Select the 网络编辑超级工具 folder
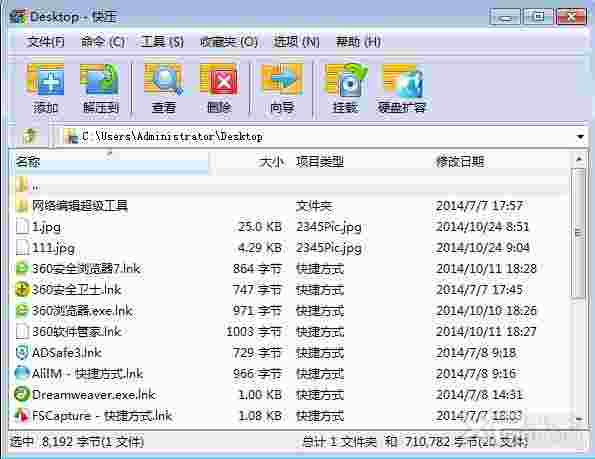This screenshot has width=595, height=459. pos(291,206)
